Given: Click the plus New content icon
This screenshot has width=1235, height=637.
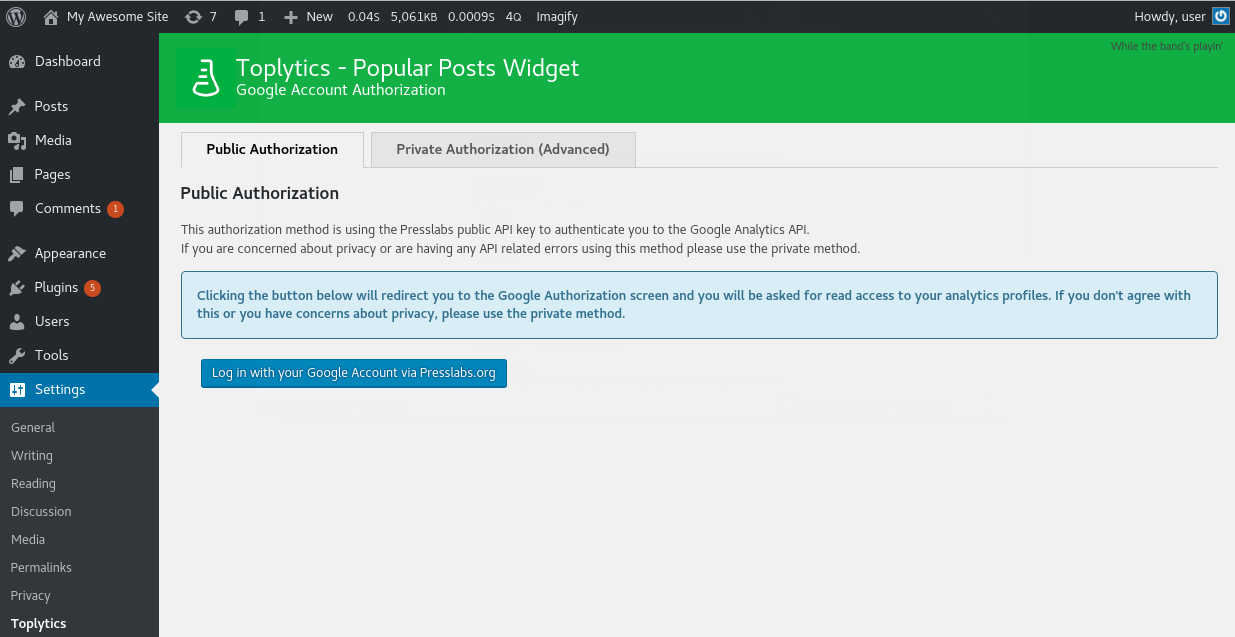Looking at the screenshot, I should click(291, 17).
